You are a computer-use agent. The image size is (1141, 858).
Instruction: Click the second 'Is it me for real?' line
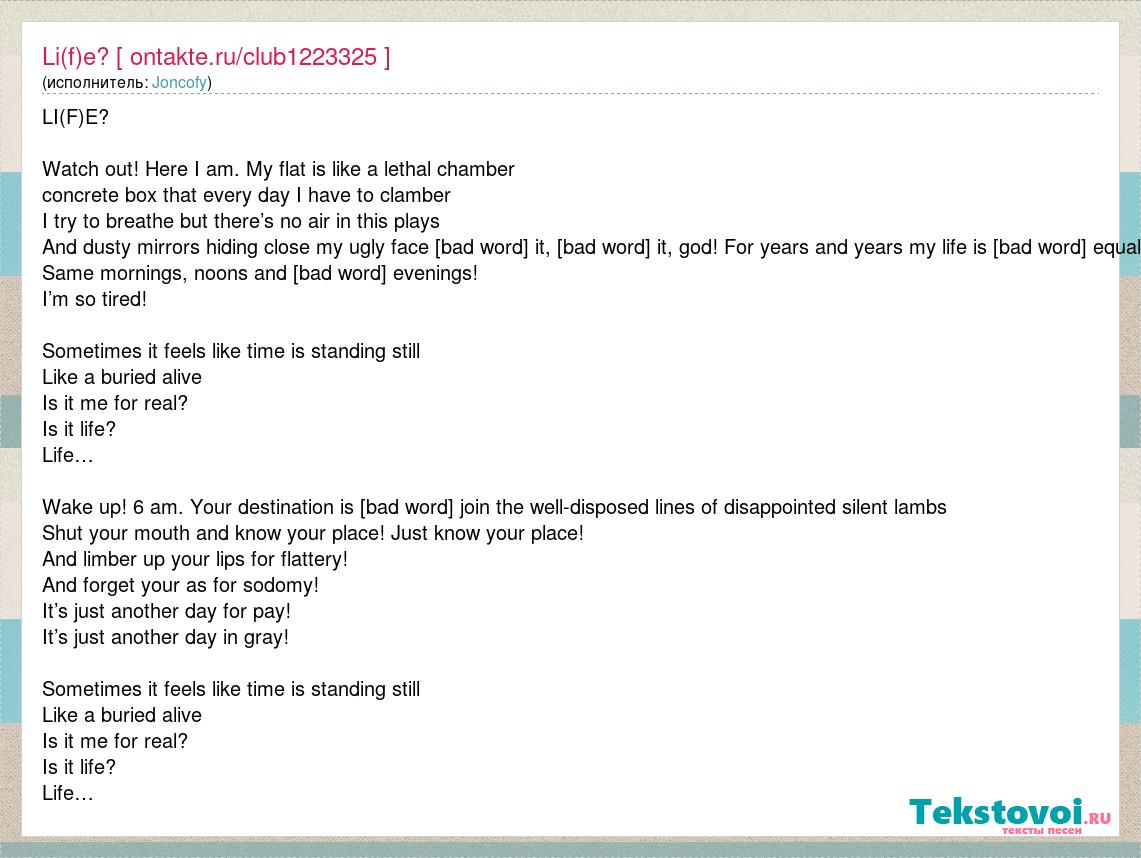point(115,742)
